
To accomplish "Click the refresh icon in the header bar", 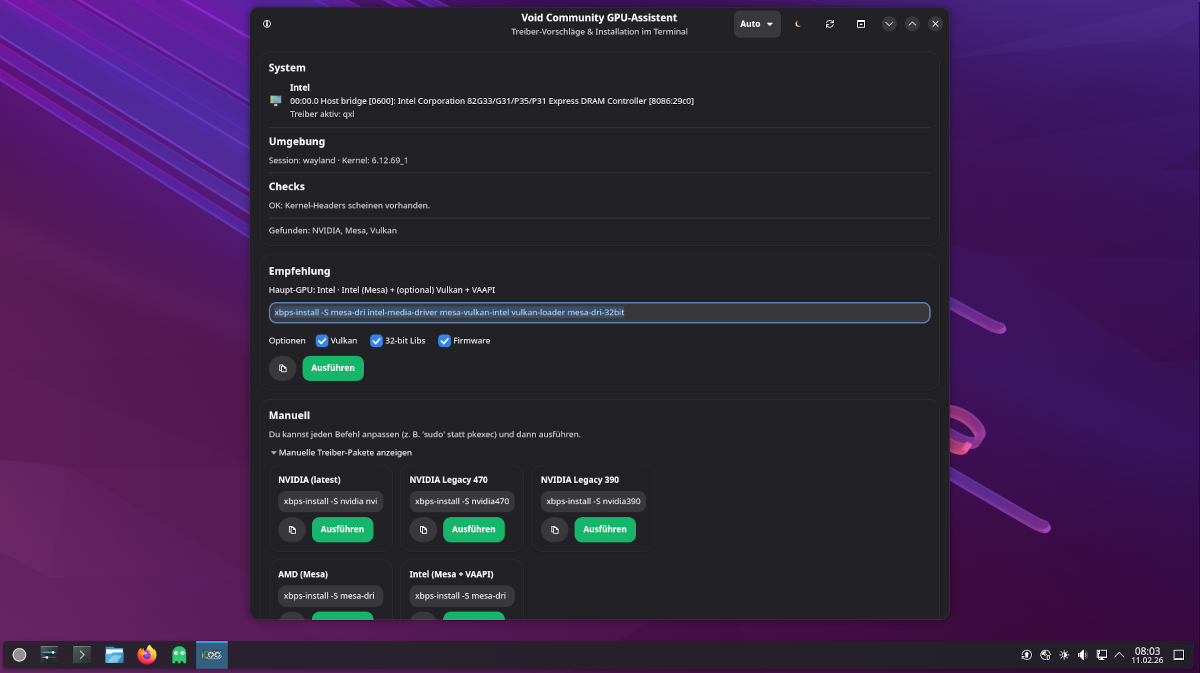I will point(829,24).
